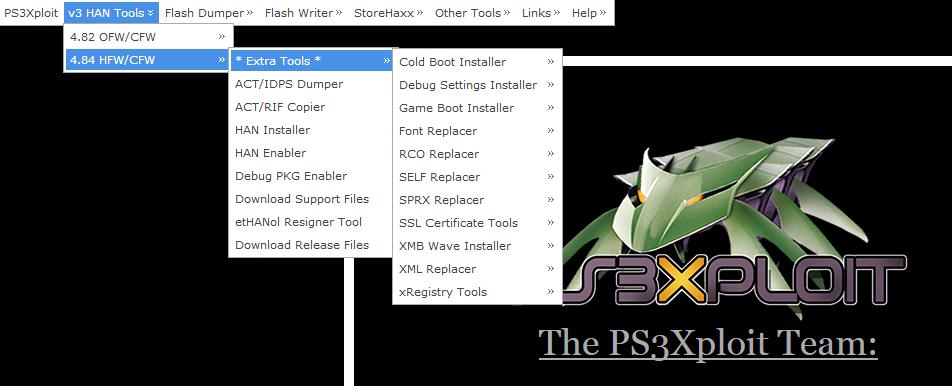Open the Flash Writer menu
The height and width of the screenshot is (386, 952).
(x=304, y=13)
